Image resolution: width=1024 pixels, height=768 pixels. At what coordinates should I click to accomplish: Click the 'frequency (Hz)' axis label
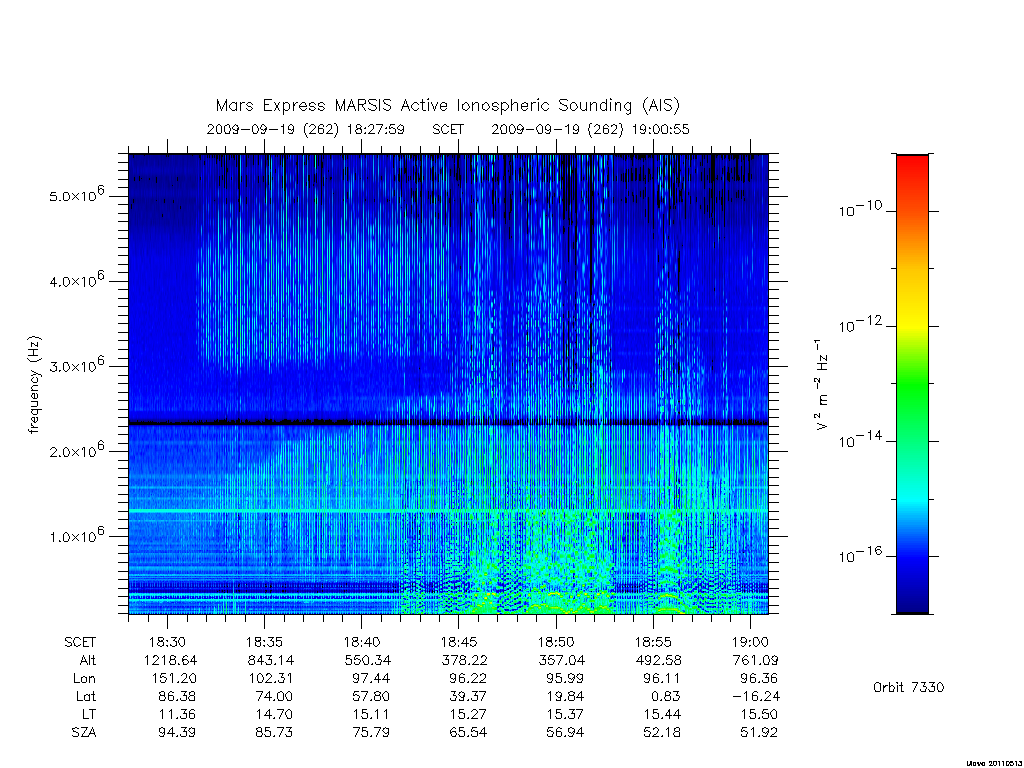[34, 385]
